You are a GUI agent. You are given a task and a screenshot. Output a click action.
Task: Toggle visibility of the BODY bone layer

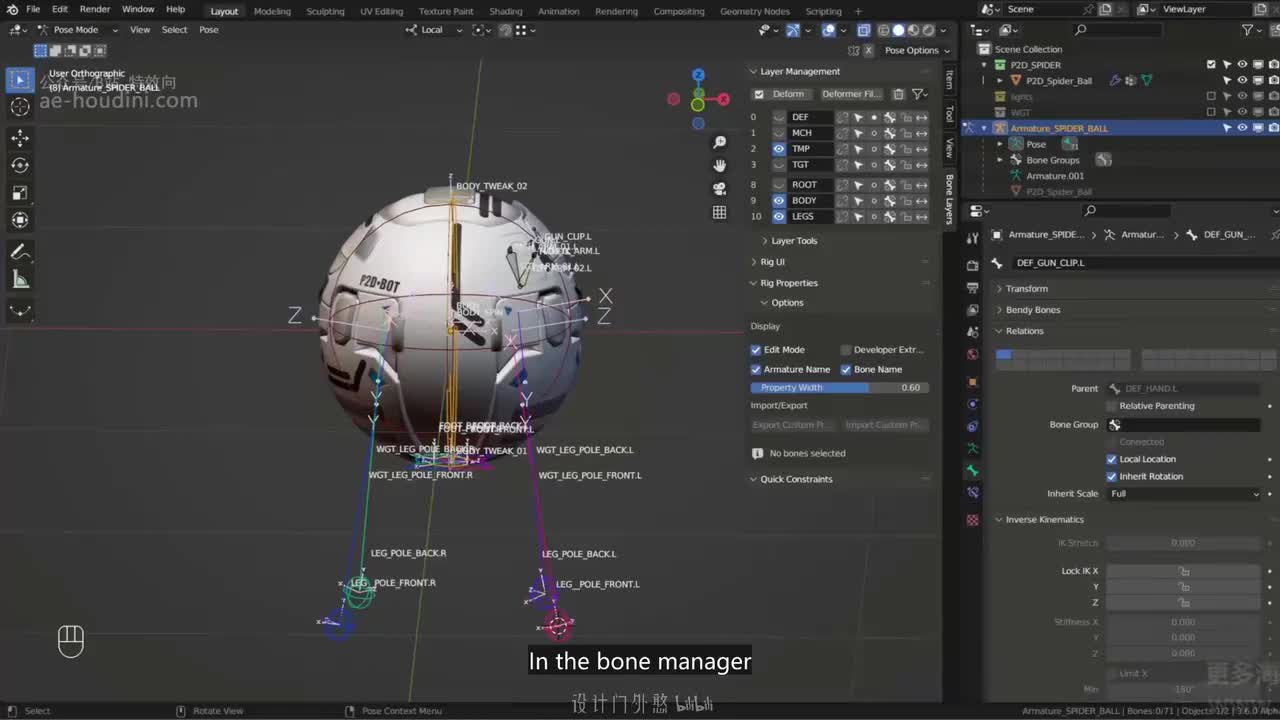click(x=779, y=201)
